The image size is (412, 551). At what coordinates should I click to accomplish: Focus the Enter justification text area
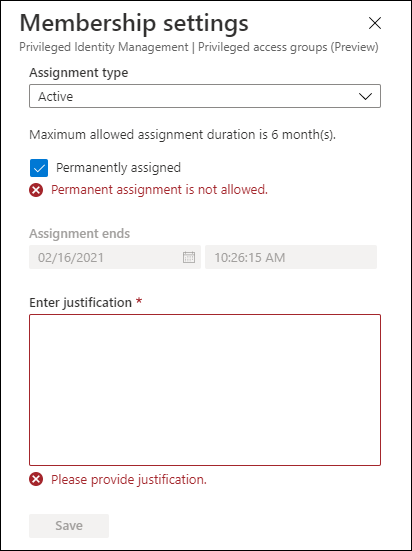205,390
